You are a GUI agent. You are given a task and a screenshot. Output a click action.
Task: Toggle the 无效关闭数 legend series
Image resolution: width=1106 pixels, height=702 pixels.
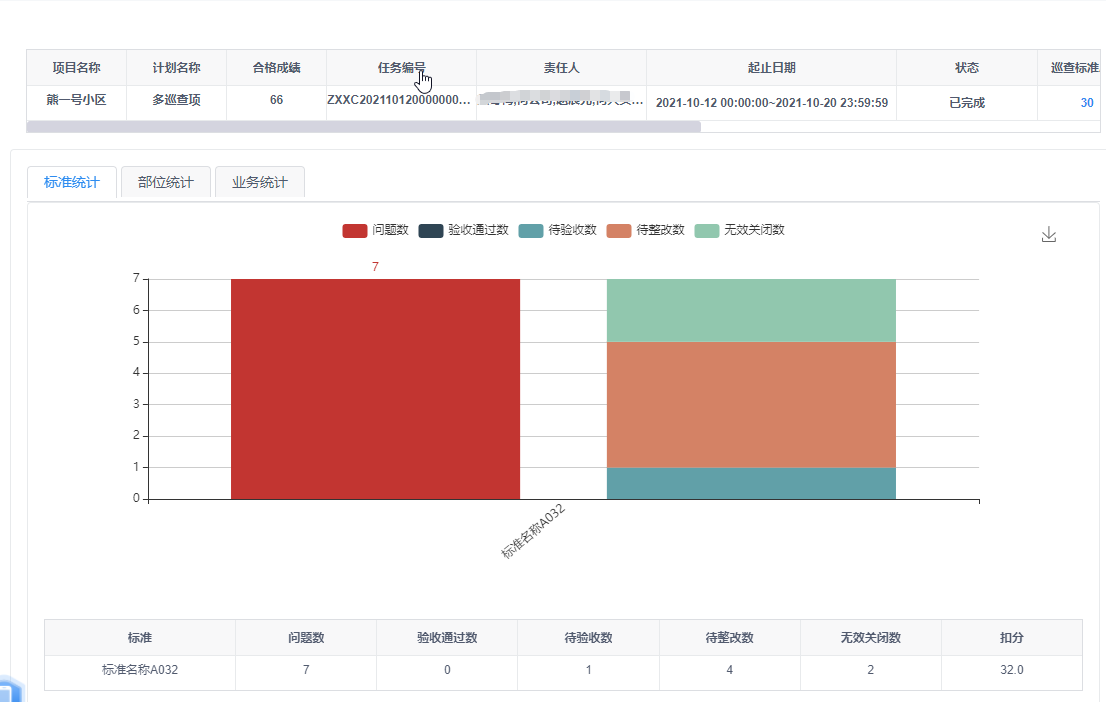[x=739, y=230]
